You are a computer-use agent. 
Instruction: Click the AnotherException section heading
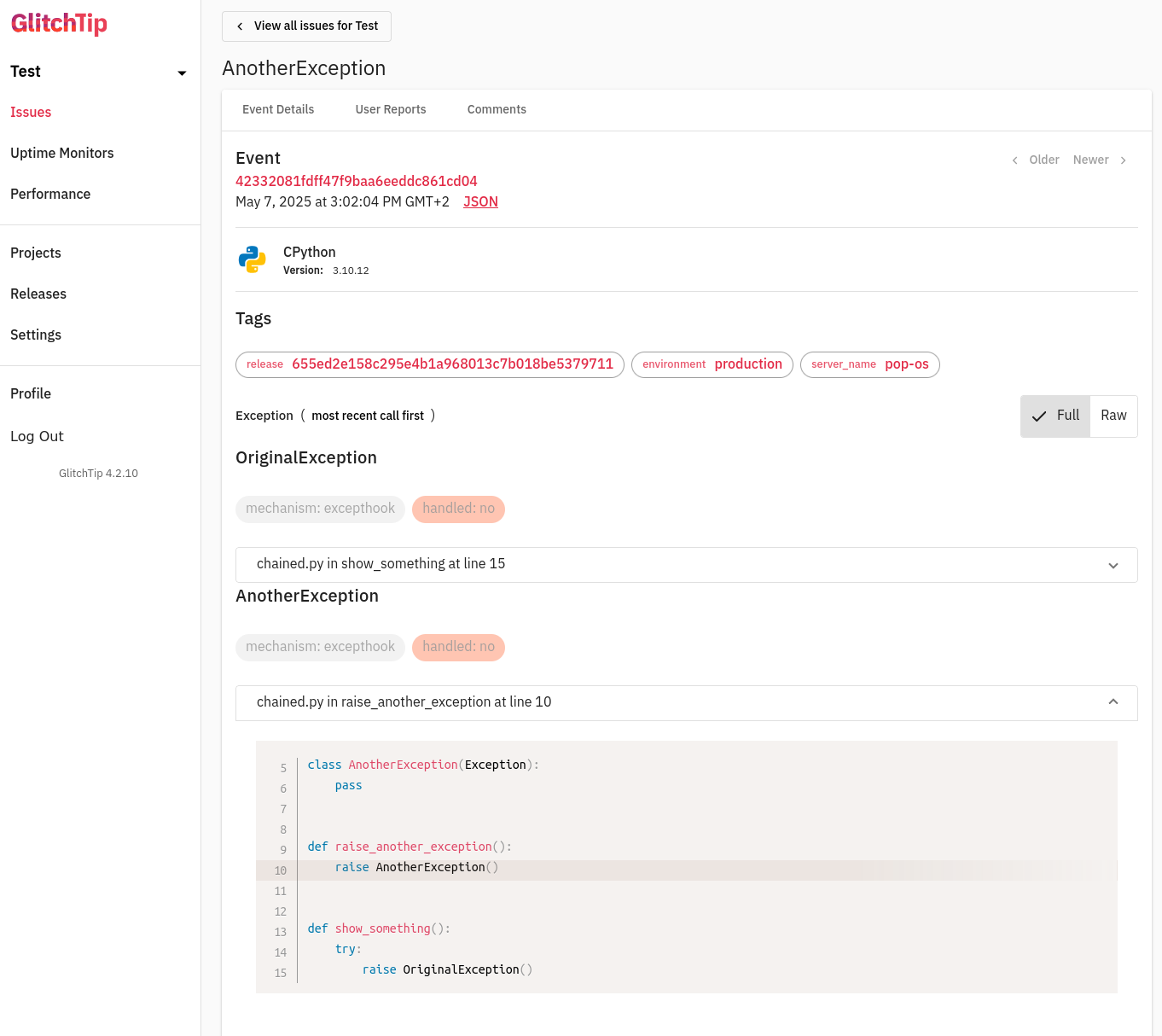coord(307,596)
